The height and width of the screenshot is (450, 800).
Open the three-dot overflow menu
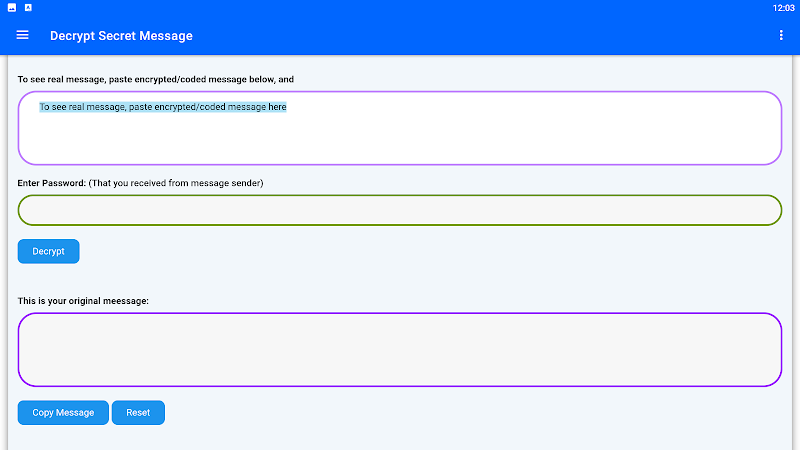tap(781, 35)
